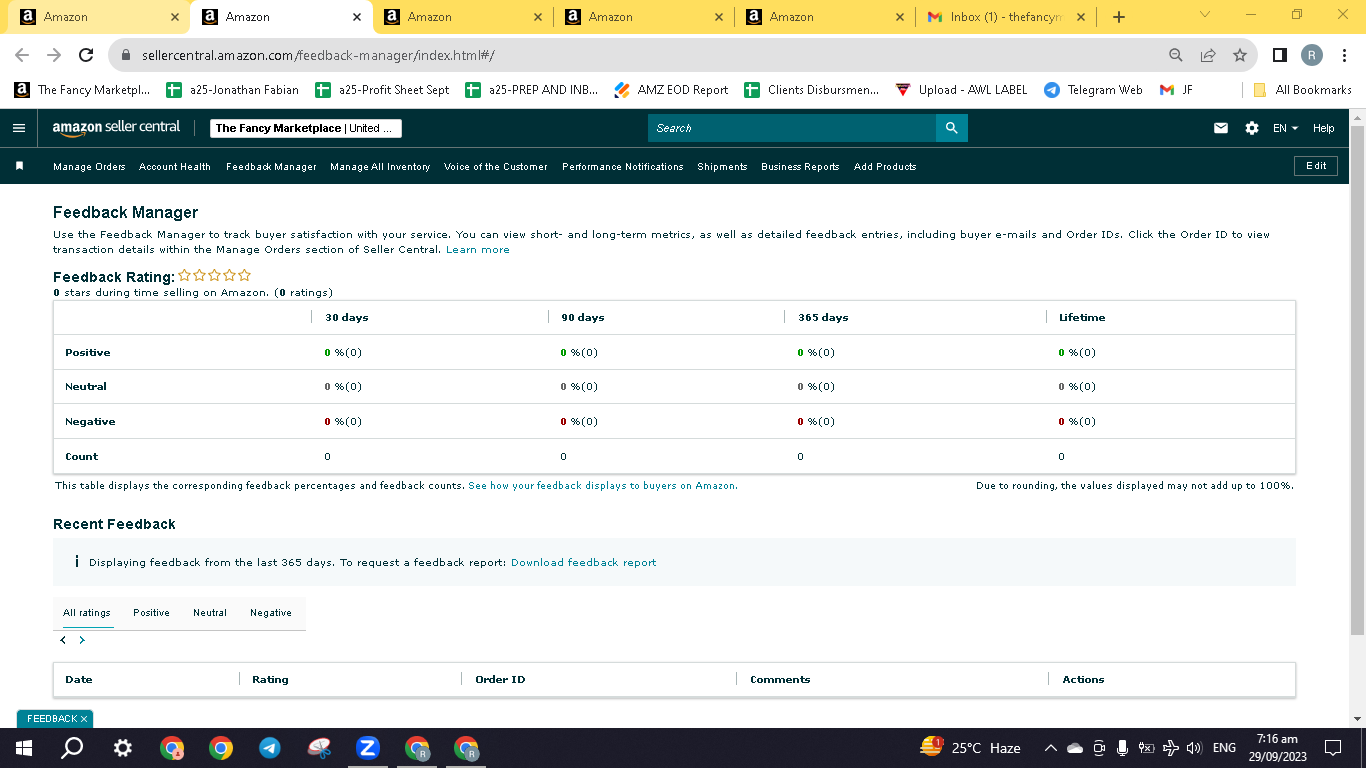Open the Chrome profile avatar R
Screen dimensions: 1366x768
coord(1312,56)
